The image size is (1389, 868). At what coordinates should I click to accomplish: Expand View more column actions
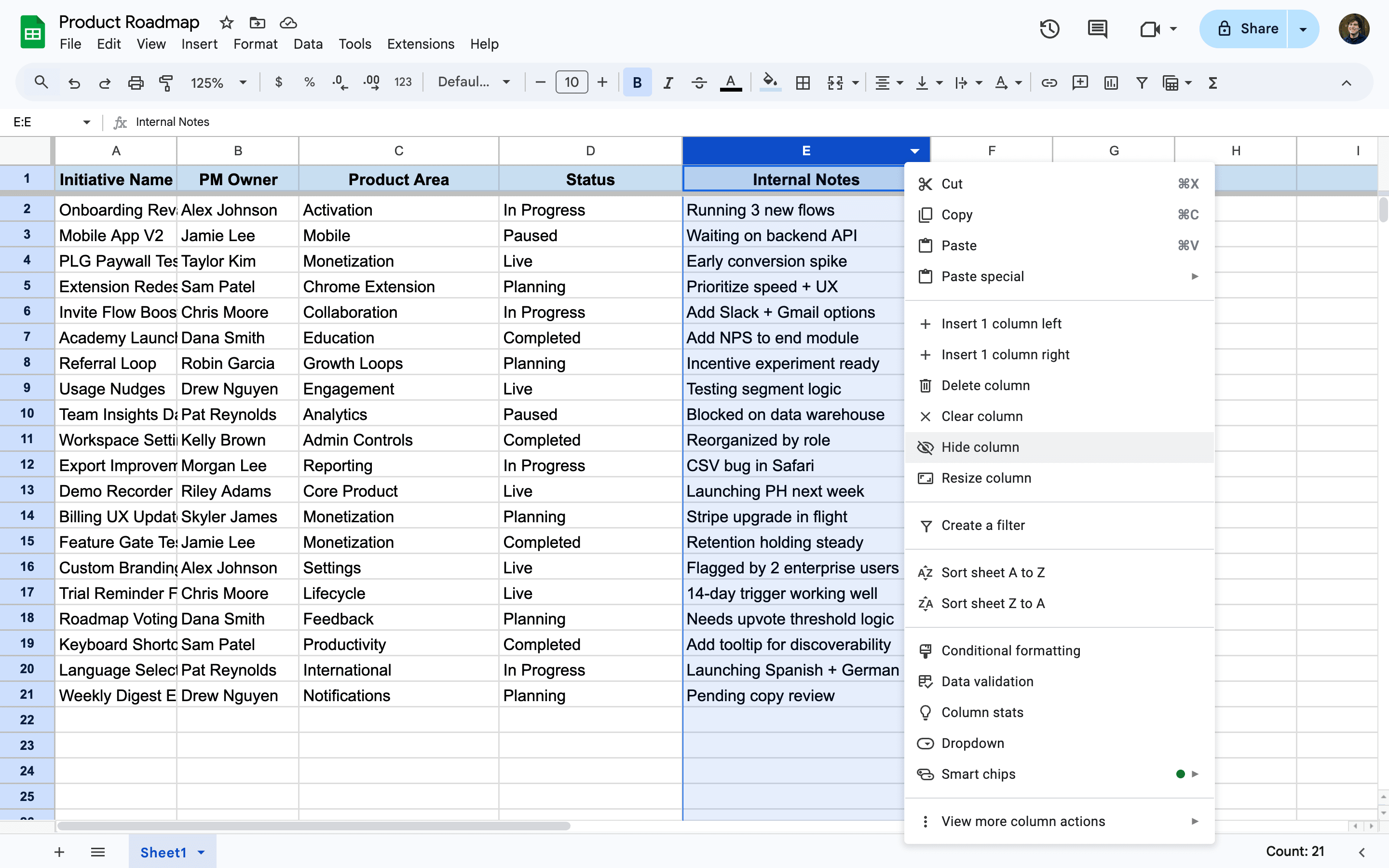click(x=1060, y=822)
